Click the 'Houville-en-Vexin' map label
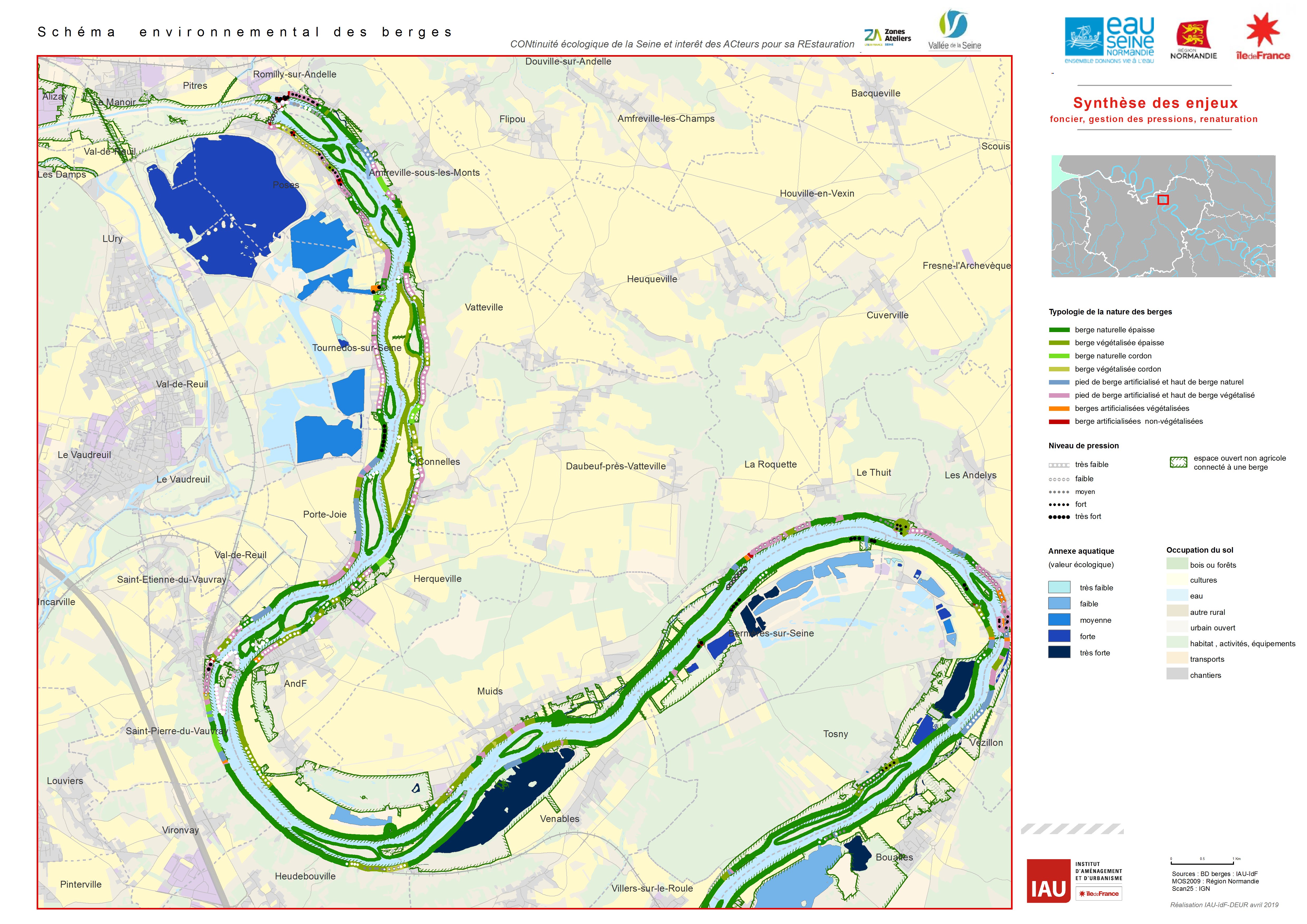 tap(817, 193)
